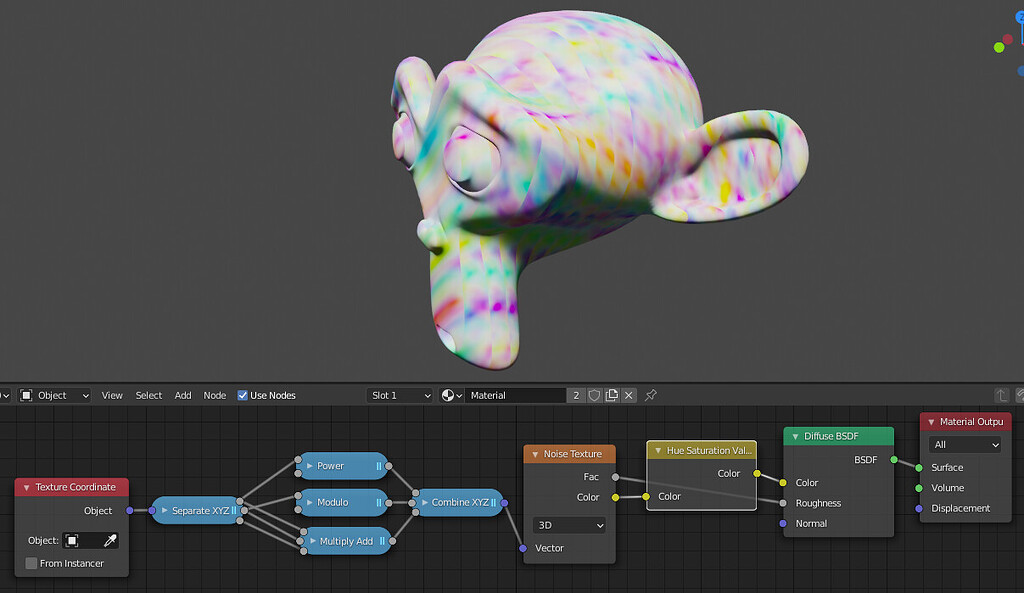Open the material browse sphere icon

point(451,395)
